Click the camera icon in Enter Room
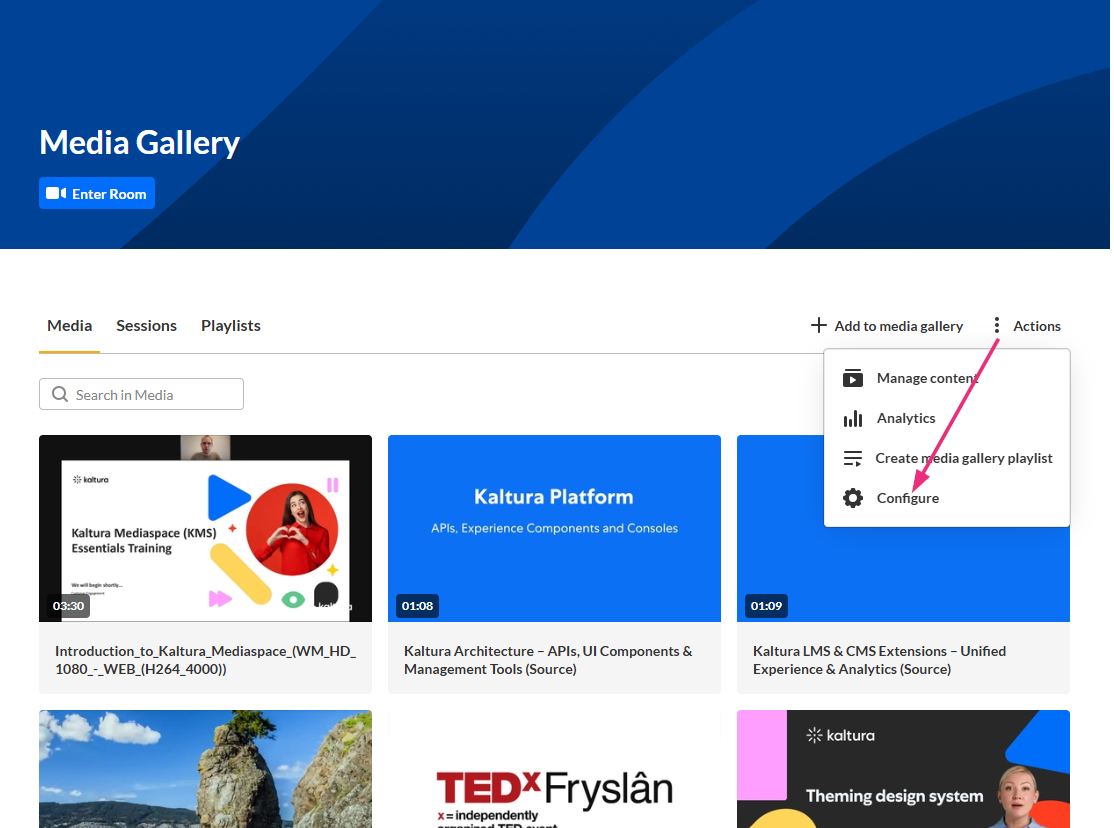This screenshot has height=828, width=1114. click(x=56, y=193)
